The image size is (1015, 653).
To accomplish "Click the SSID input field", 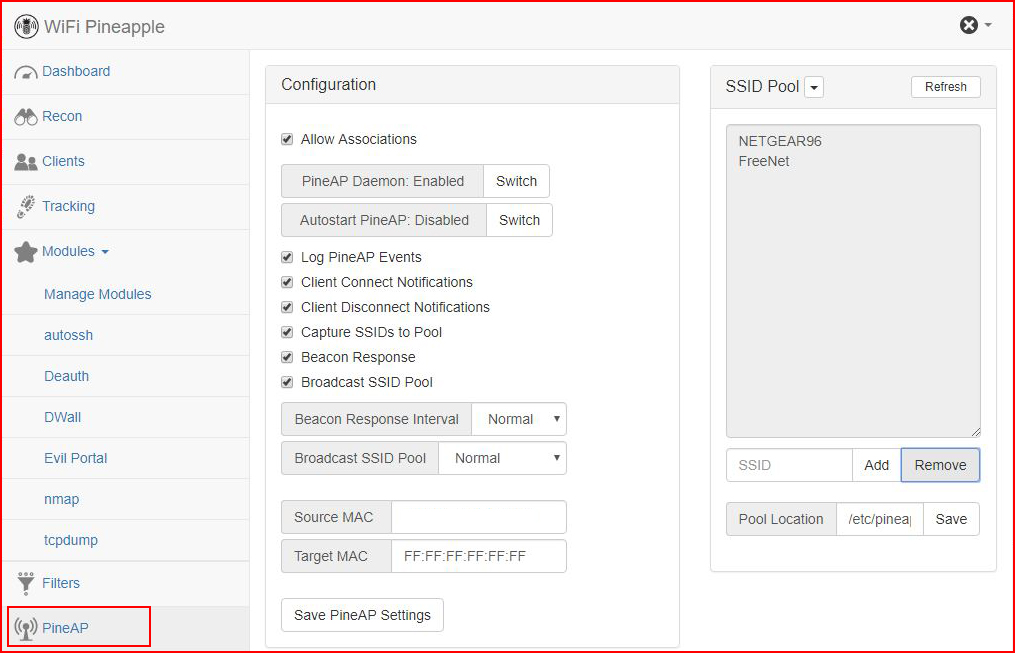I will pos(790,465).
